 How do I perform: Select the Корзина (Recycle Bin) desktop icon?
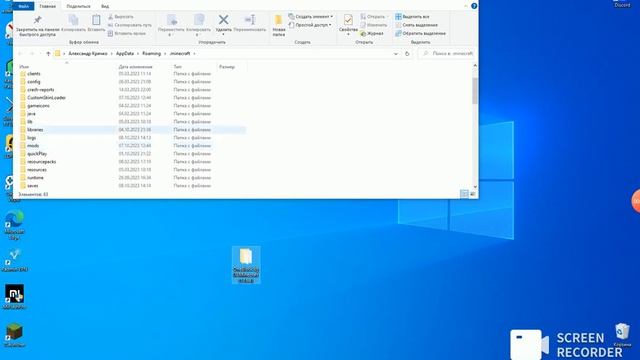[x=622, y=335]
